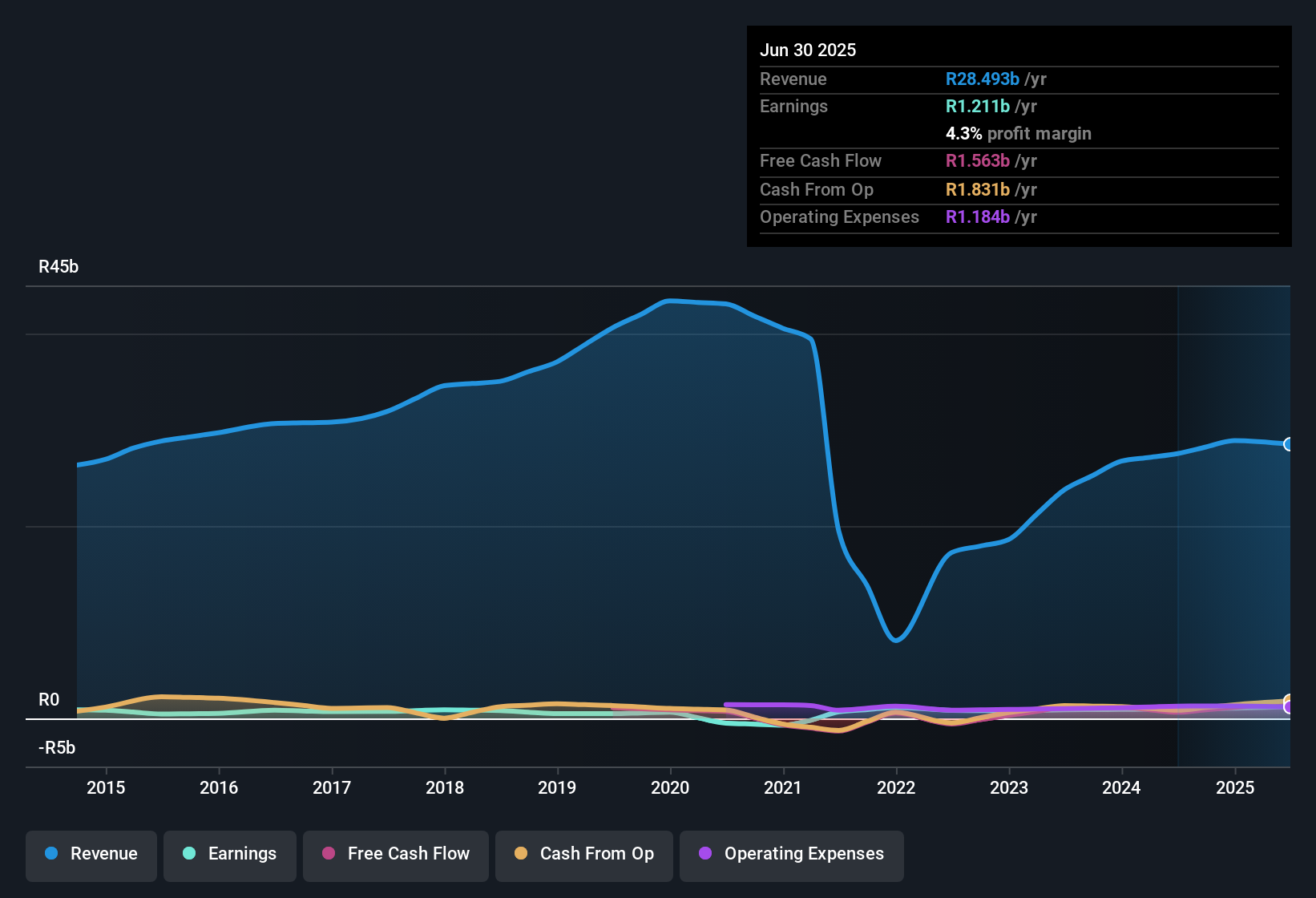Image resolution: width=1316 pixels, height=898 pixels.
Task: Click the blue Revenue legend dot
Action: 51,854
